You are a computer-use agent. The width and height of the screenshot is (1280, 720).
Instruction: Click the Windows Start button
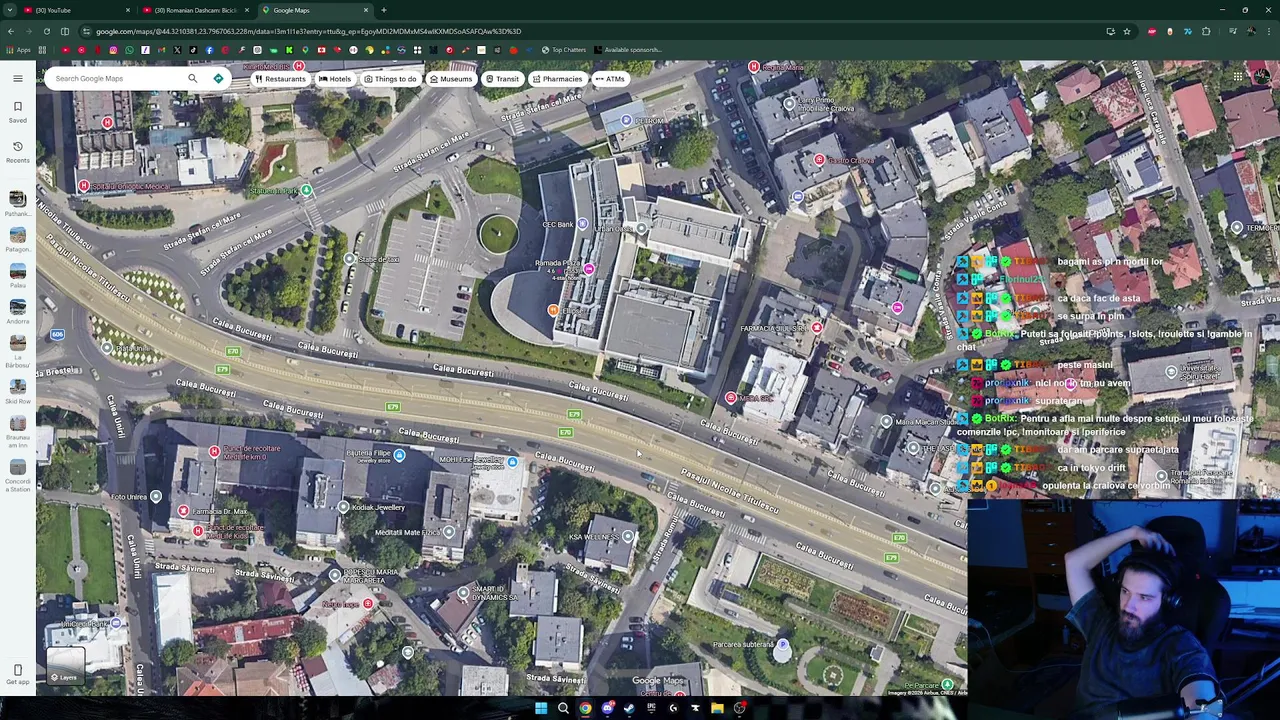tap(541, 708)
